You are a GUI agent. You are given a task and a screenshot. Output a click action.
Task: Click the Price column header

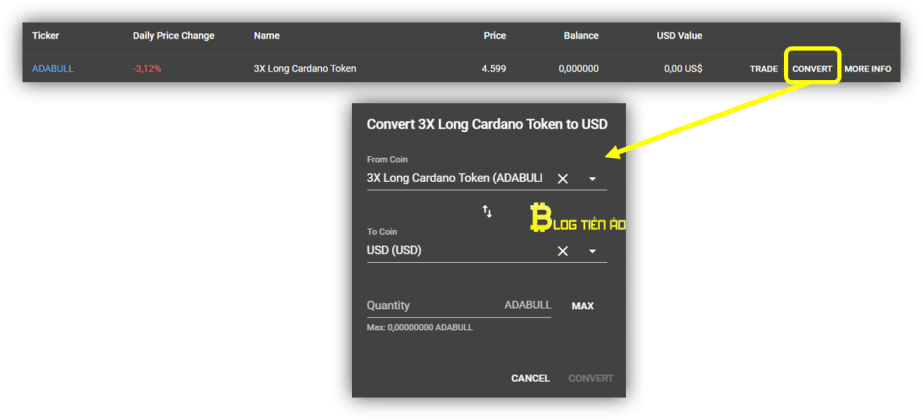(494, 36)
